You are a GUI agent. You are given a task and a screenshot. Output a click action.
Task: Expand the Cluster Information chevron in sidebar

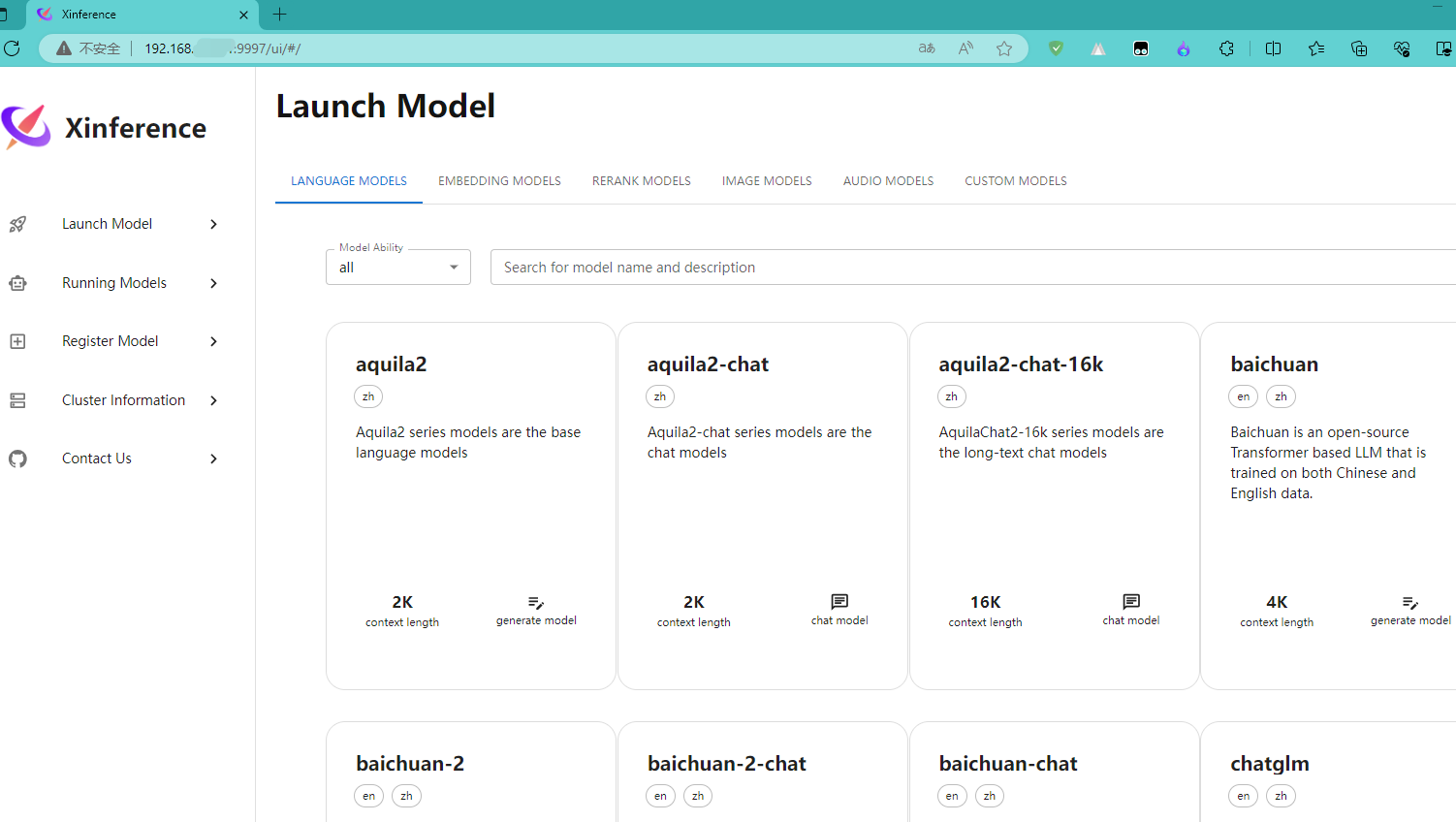click(214, 400)
